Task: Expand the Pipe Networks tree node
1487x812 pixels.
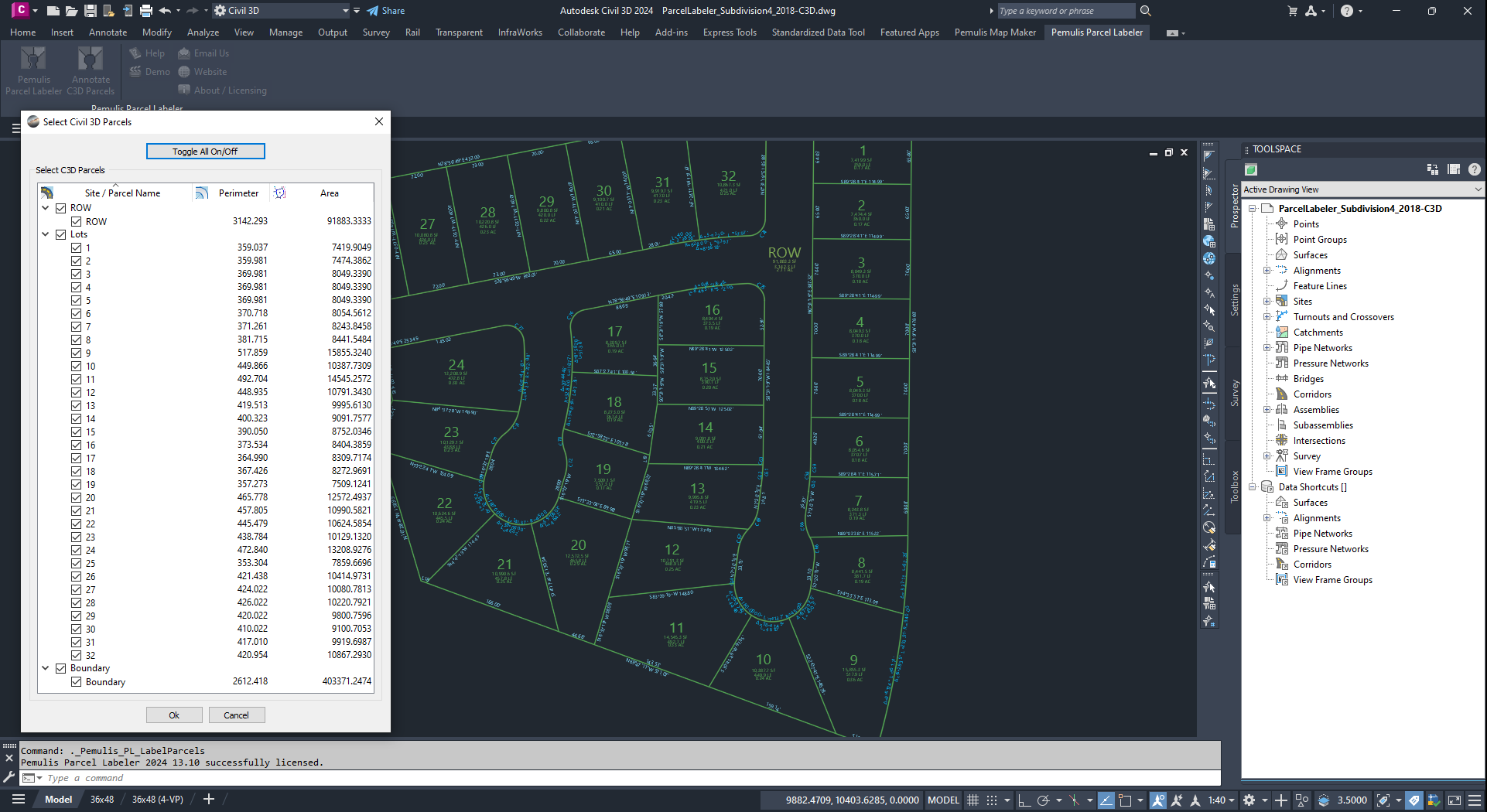Action: point(1267,348)
